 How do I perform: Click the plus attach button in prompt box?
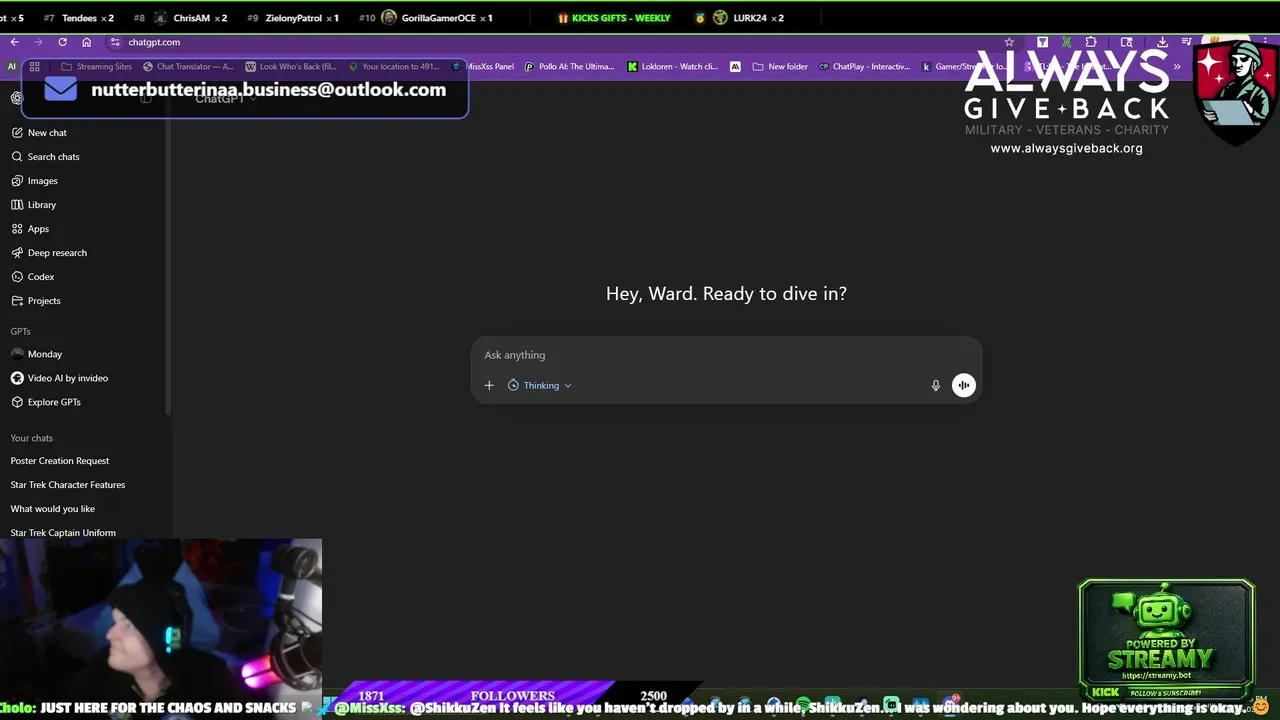pos(489,385)
